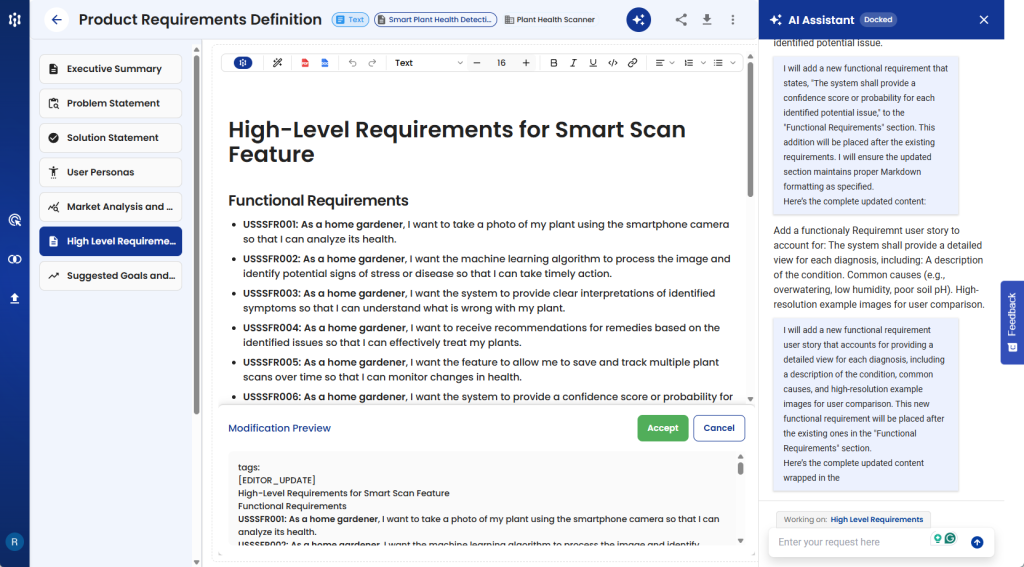Toggle bold formatting
The height and width of the screenshot is (567, 1024).
pyautogui.click(x=554, y=63)
